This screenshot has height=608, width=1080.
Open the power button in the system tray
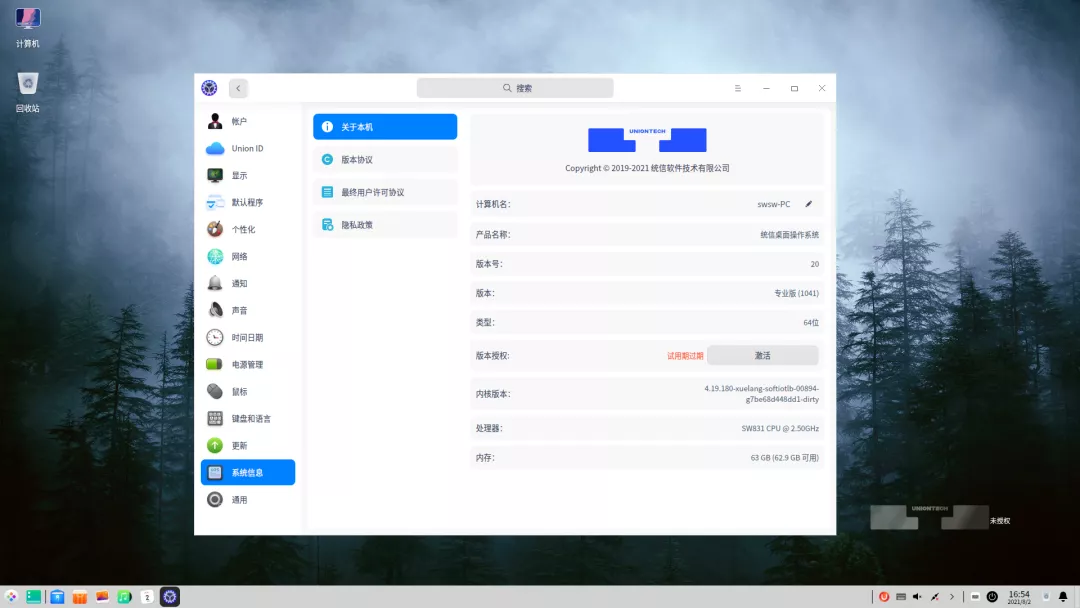[x=993, y=597]
